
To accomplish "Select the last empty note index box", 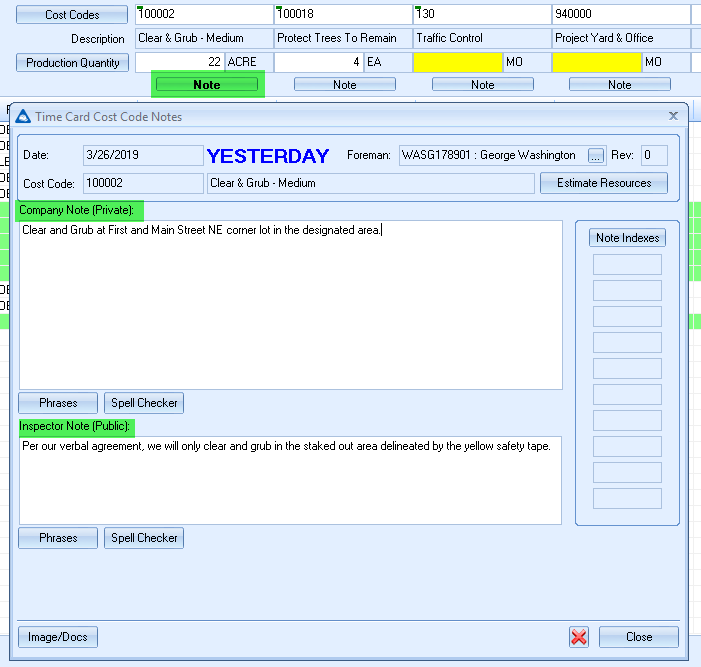I will (627, 498).
